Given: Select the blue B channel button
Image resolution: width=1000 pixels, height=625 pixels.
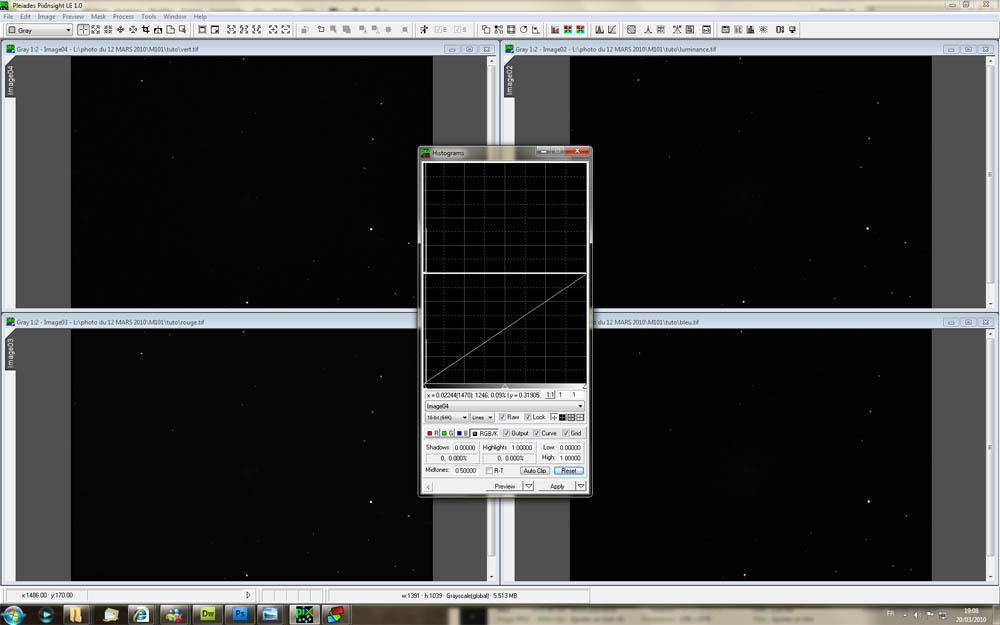Looking at the screenshot, I should (463, 433).
